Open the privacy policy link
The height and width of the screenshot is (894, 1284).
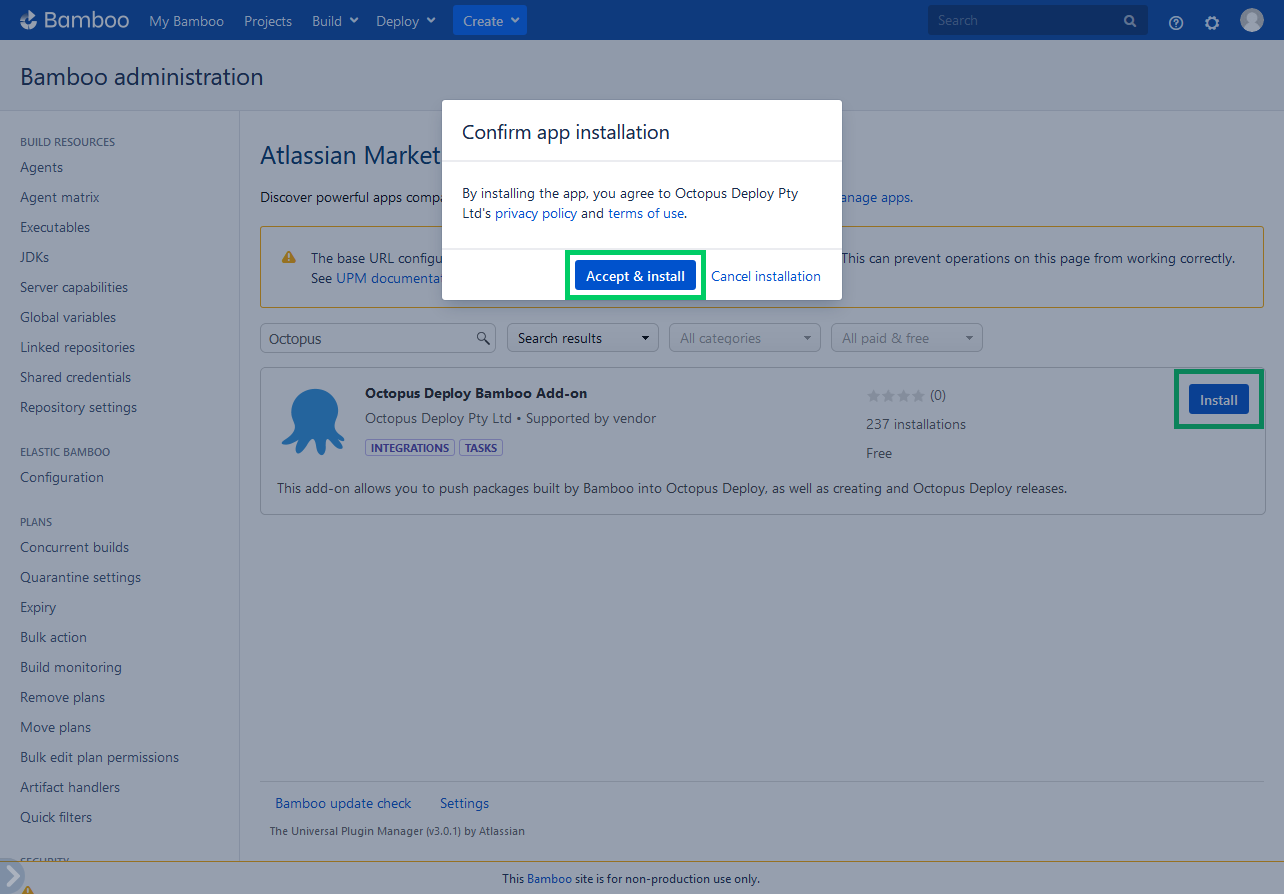click(x=536, y=213)
